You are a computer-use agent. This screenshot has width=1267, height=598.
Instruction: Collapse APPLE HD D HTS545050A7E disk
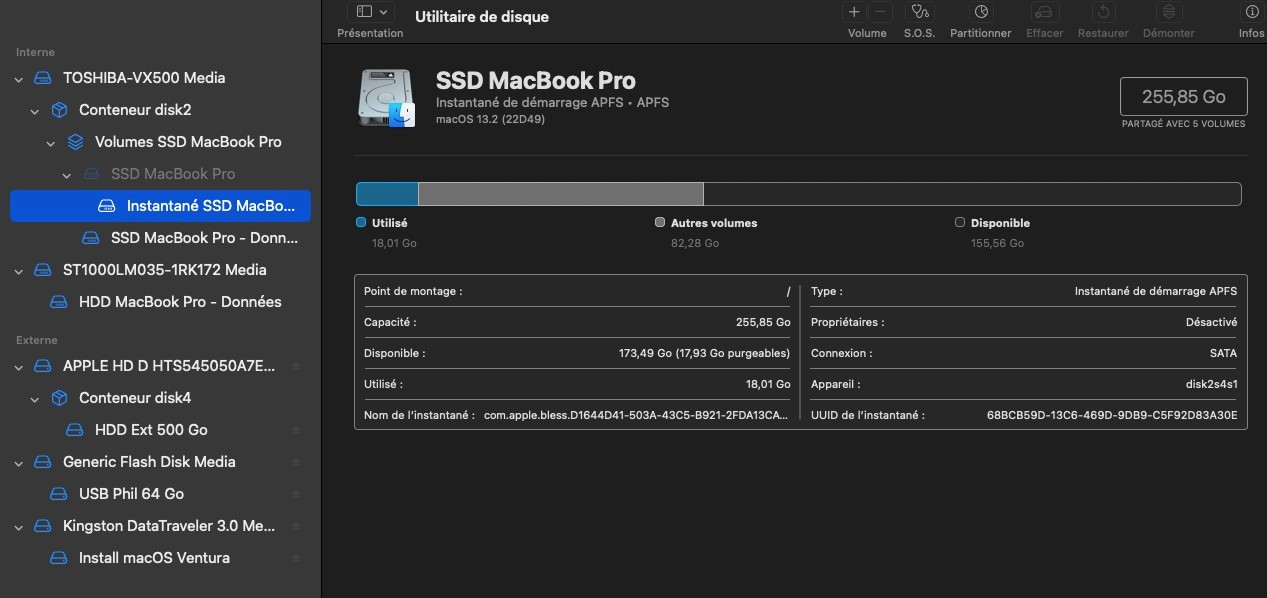19,366
